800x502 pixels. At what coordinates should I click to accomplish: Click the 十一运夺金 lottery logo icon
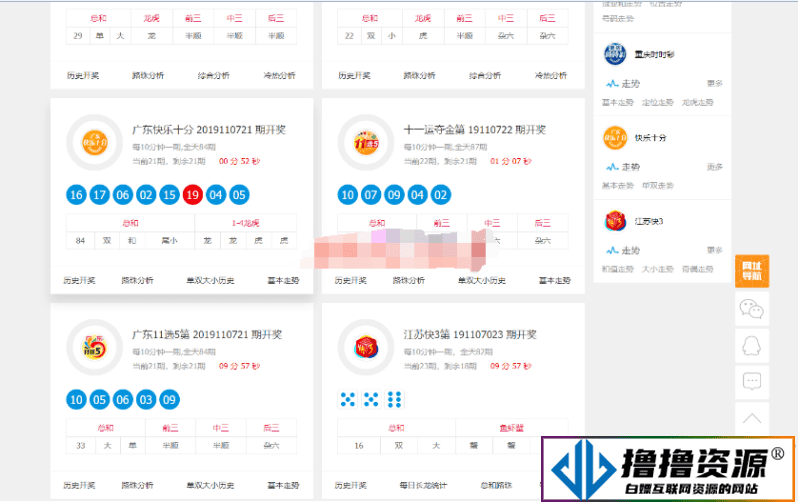[366, 142]
